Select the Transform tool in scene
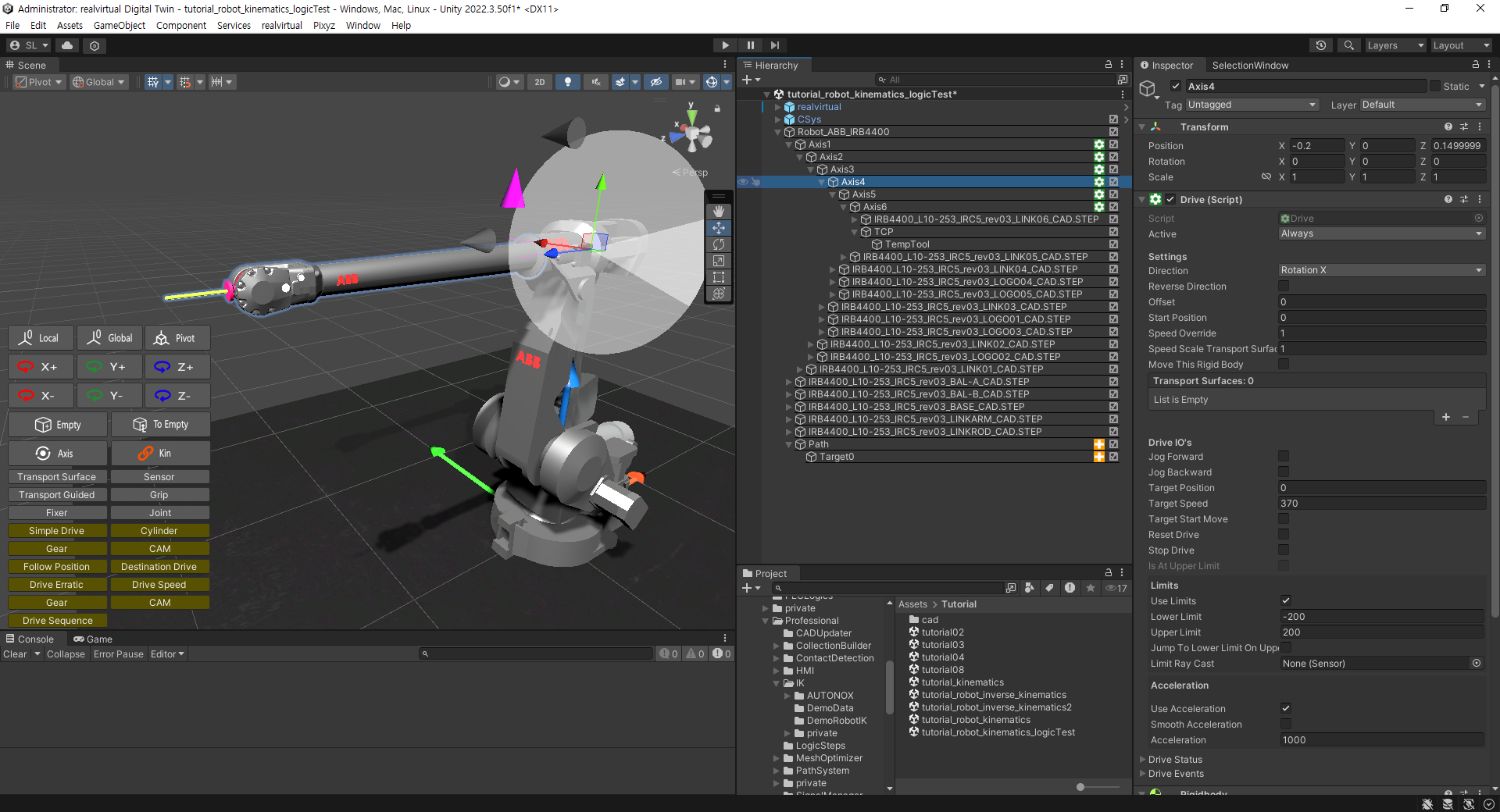This screenshot has height=812, width=1500. tap(719, 294)
